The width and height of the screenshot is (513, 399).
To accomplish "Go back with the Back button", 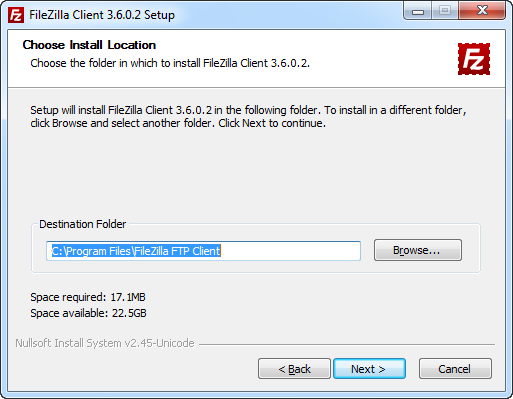I will pyautogui.click(x=294, y=369).
